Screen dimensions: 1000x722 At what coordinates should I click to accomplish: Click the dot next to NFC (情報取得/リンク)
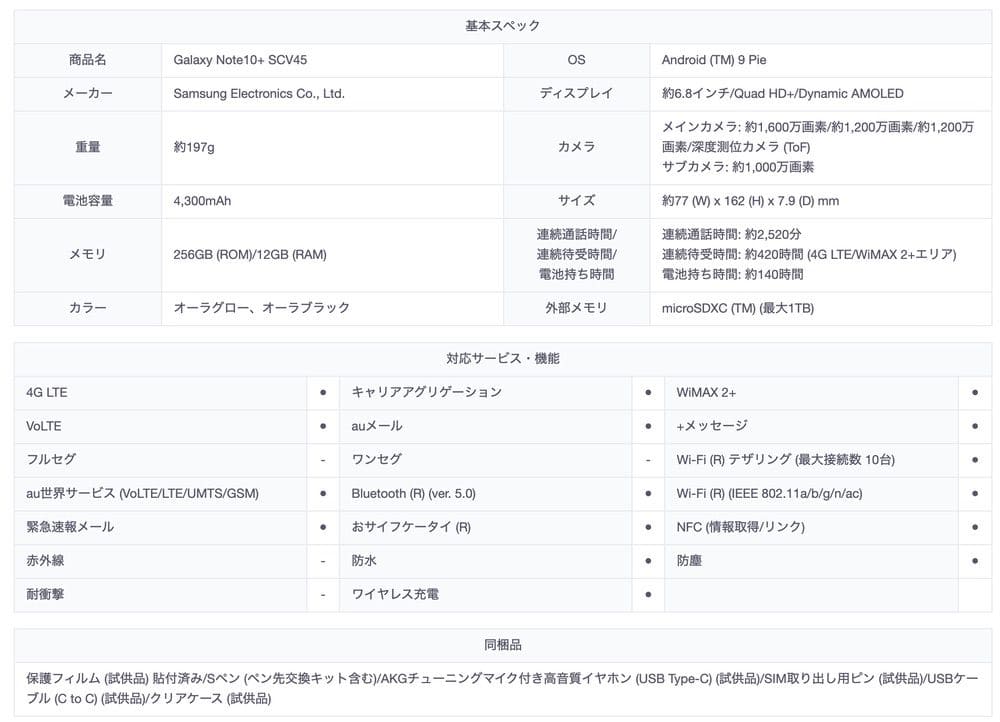point(974,527)
